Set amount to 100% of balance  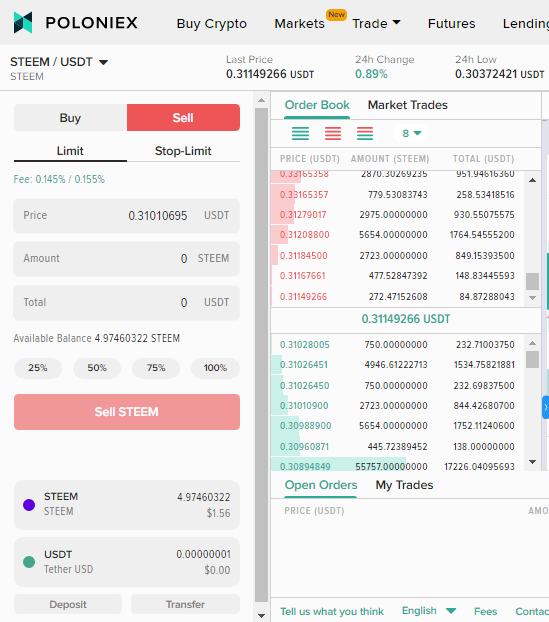tap(215, 368)
